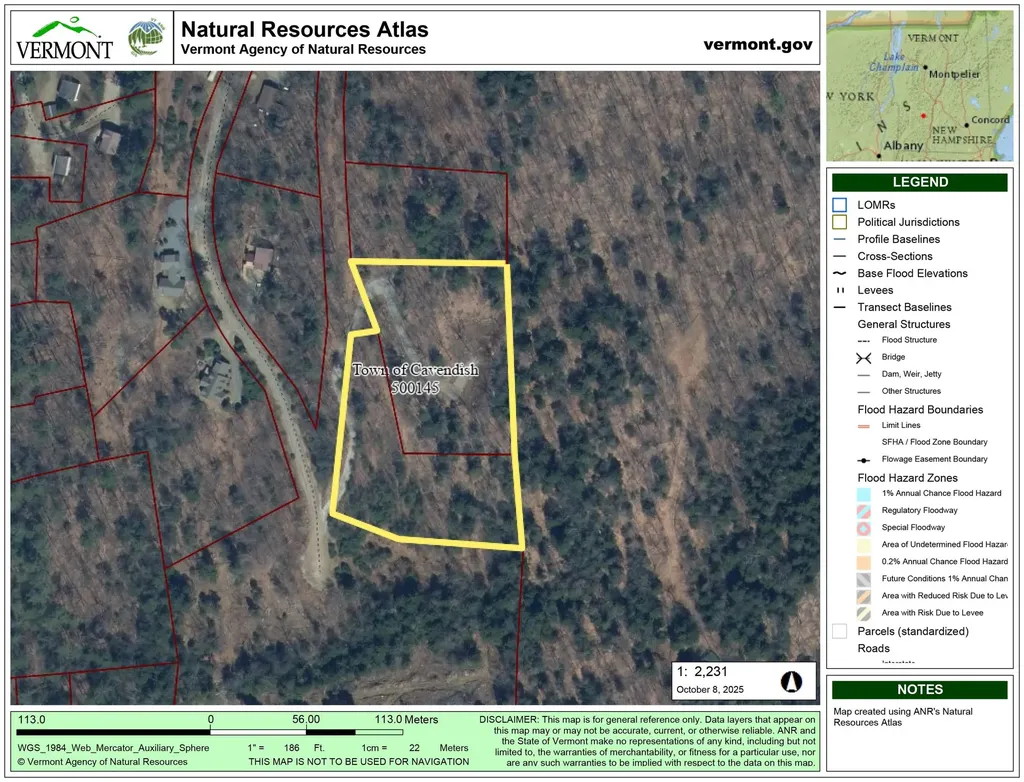This screenshot has height=782, width=1024.
Task: Click the NOTES panel header
Action: coord(920,689)
